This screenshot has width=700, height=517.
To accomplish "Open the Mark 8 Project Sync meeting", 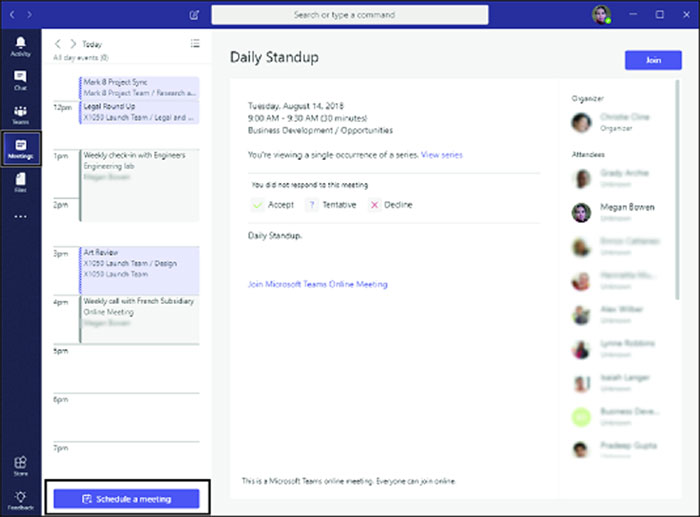I will click(139, 88).
